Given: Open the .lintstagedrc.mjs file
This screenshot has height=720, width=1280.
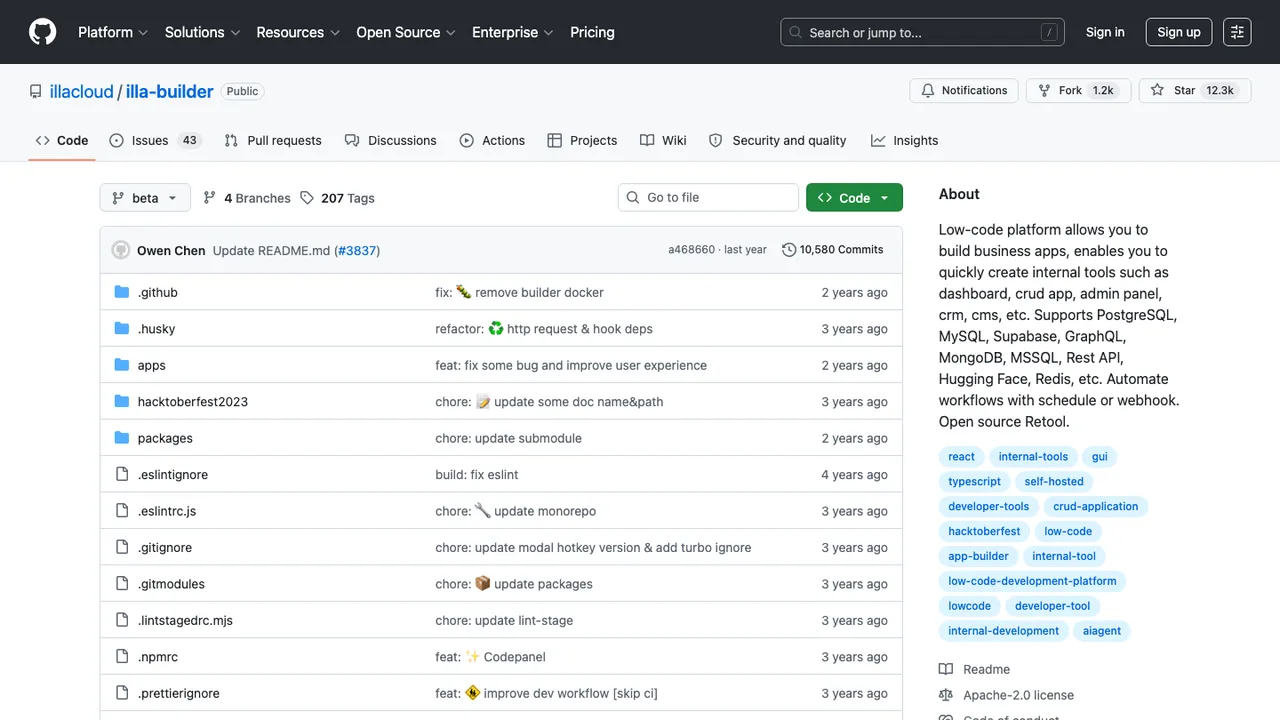Looking at the screenshot, I should 185,620.
